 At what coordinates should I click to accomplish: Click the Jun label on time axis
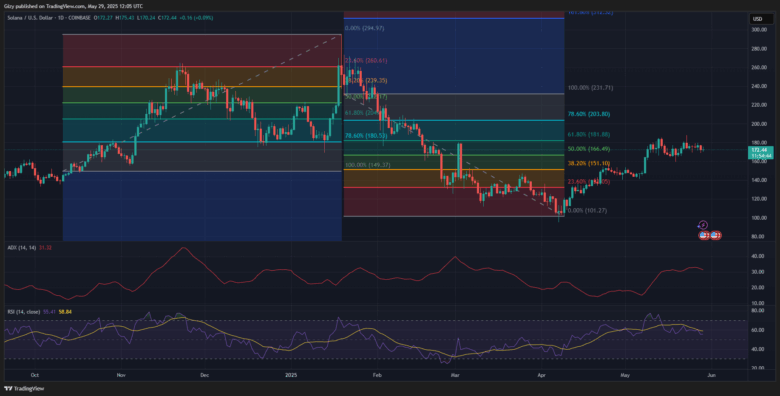click(x=711, y=376)
